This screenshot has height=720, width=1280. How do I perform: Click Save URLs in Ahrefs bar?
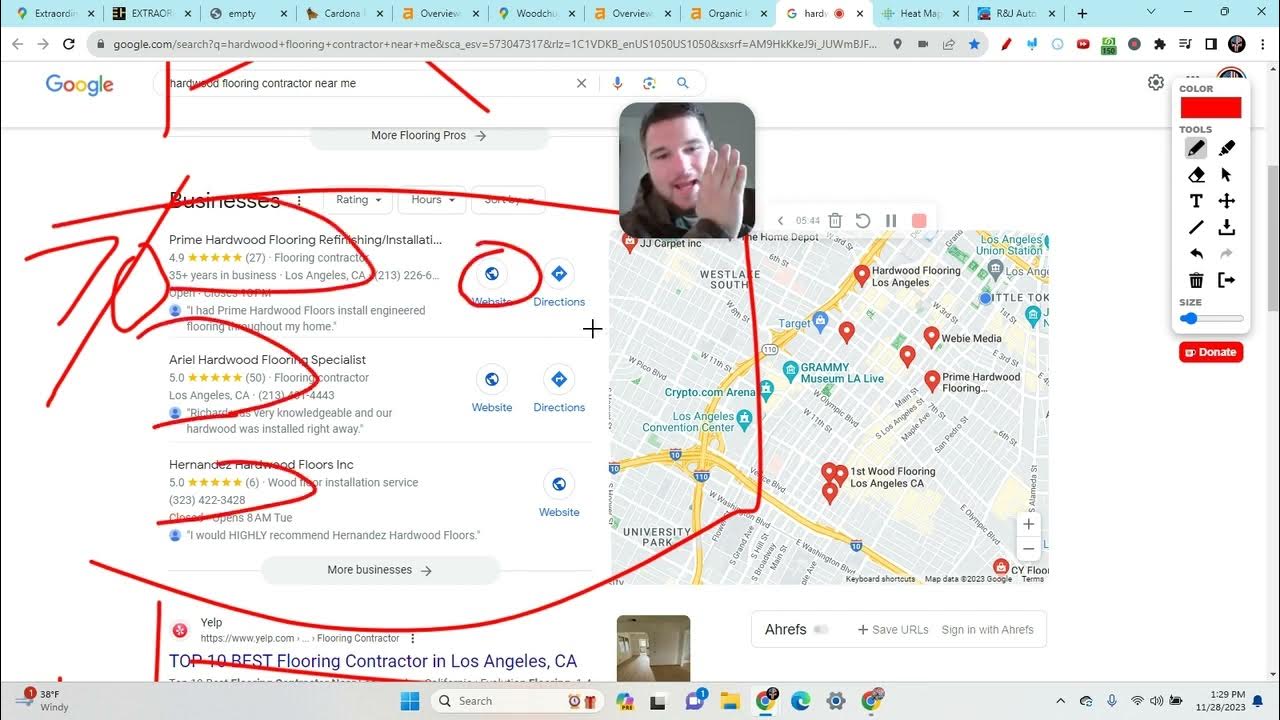click(893, 630)
